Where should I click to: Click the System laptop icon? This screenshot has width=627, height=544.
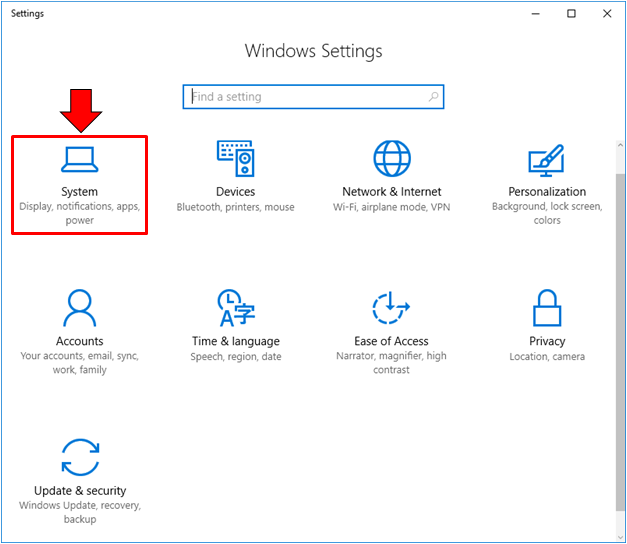click(x=79, y=159)
